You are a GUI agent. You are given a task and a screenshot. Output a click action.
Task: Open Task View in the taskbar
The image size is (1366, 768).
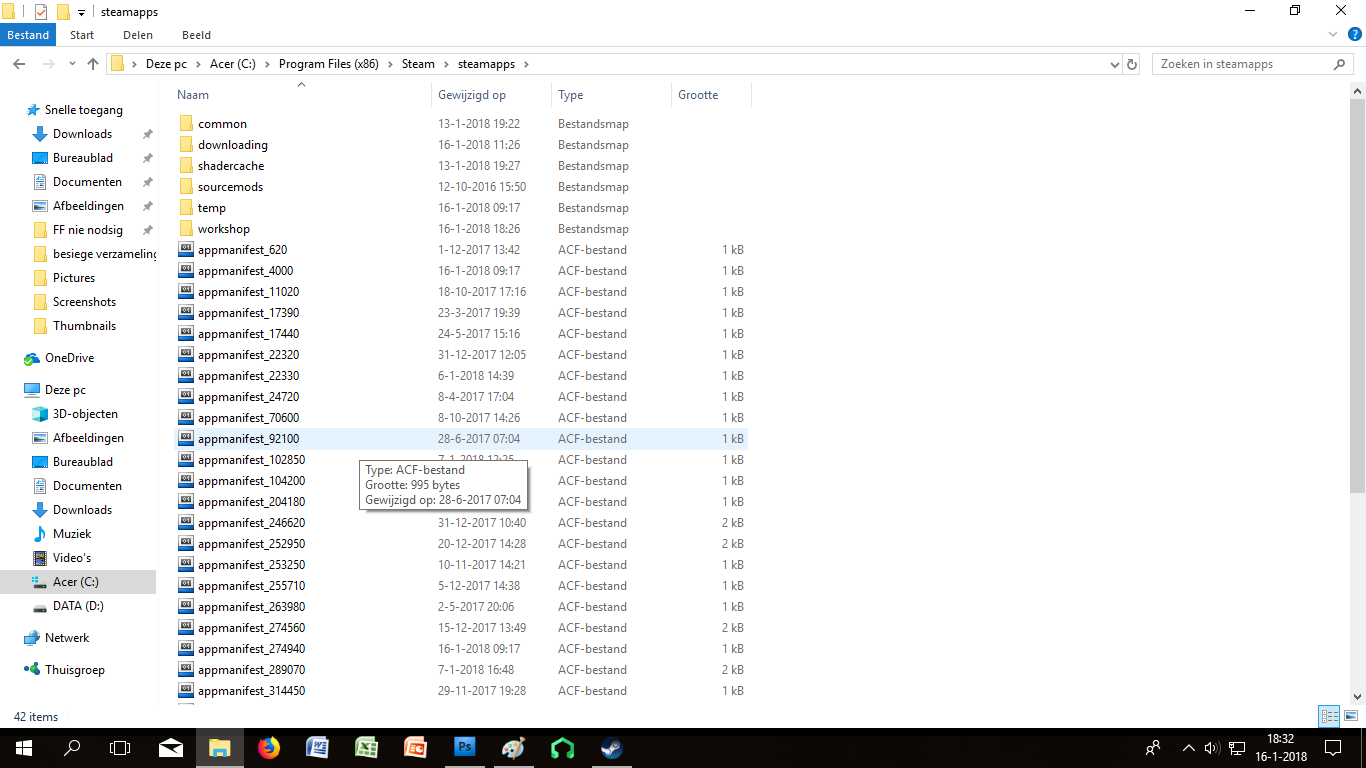120,747
